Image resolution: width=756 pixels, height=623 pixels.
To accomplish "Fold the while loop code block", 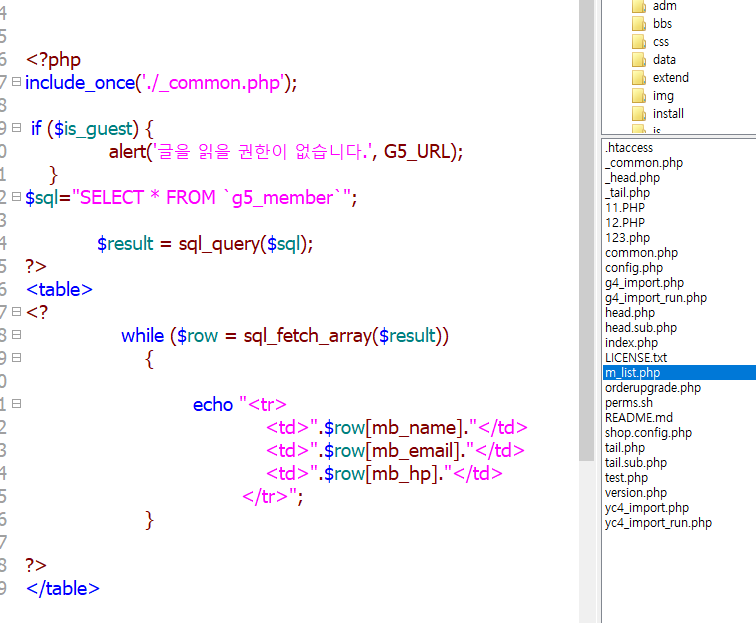I will [16, 336].
